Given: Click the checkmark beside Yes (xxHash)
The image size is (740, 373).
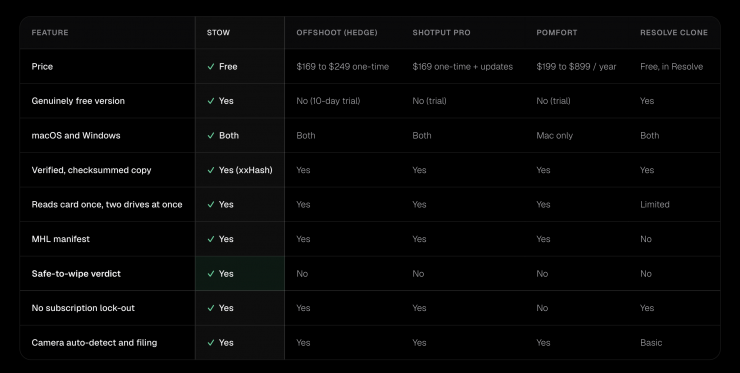Looking at the screenshot, I should pos(211,170).
